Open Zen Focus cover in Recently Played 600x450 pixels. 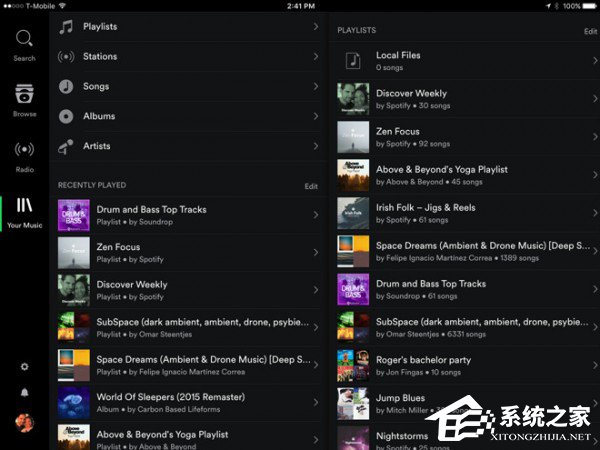74,253
